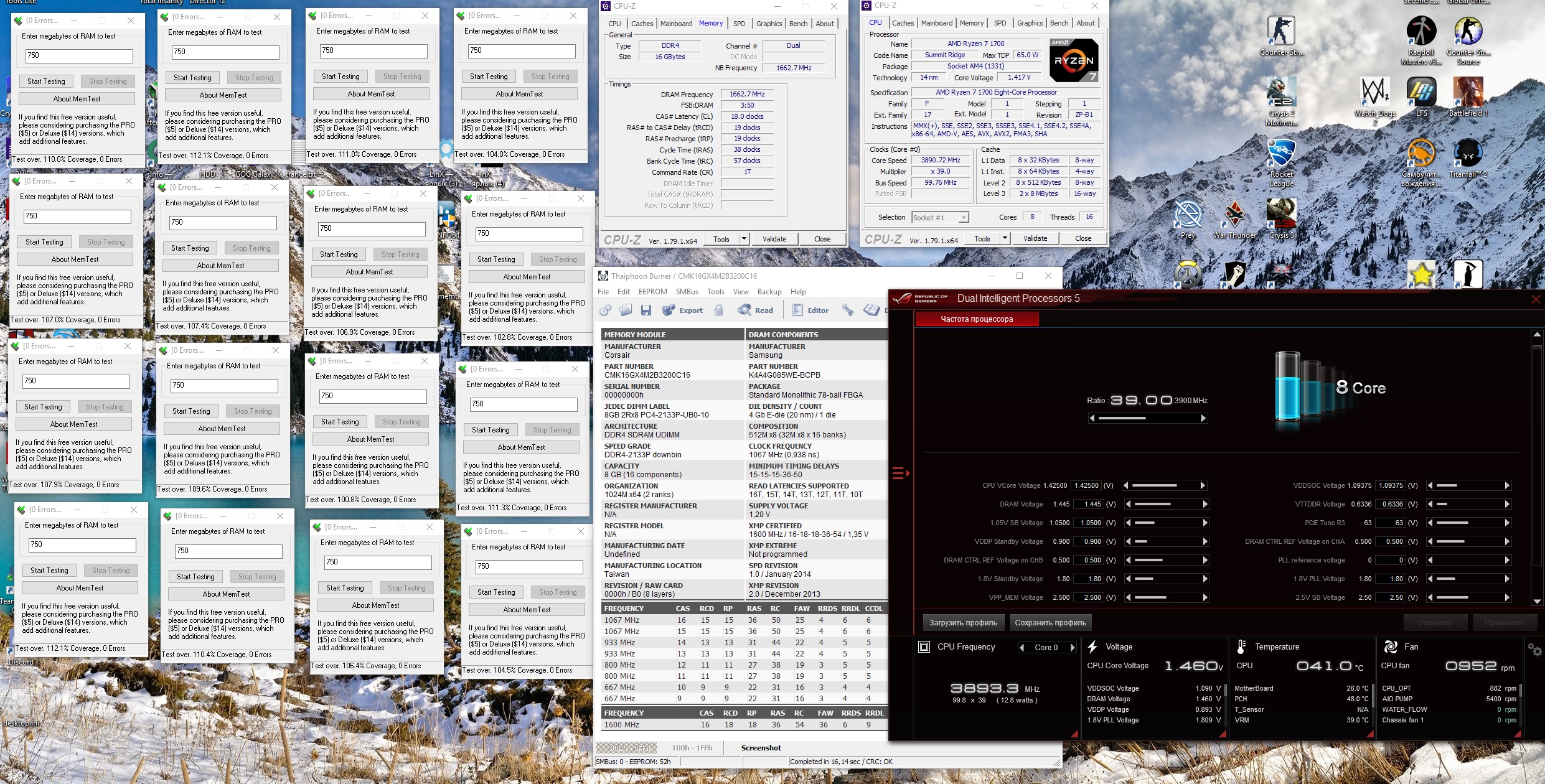Click the floppy disk save icon

646,310
